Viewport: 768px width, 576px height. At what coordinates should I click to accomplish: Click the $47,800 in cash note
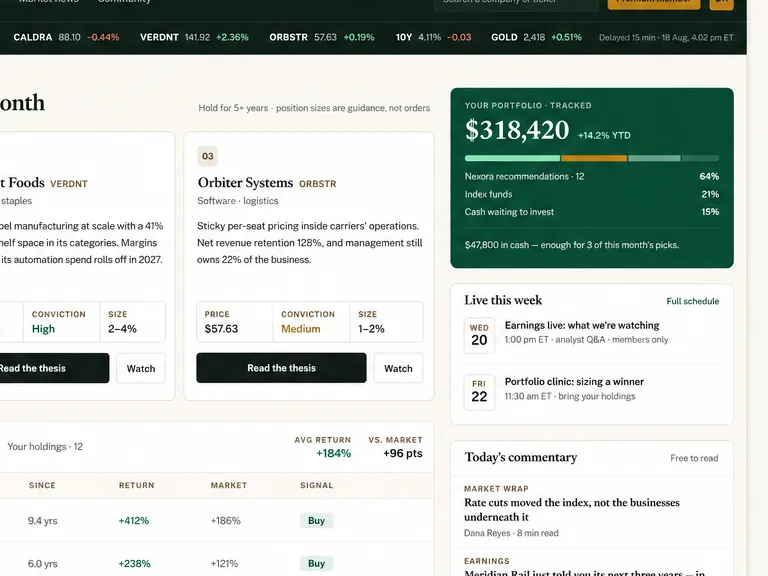point(572,245)
